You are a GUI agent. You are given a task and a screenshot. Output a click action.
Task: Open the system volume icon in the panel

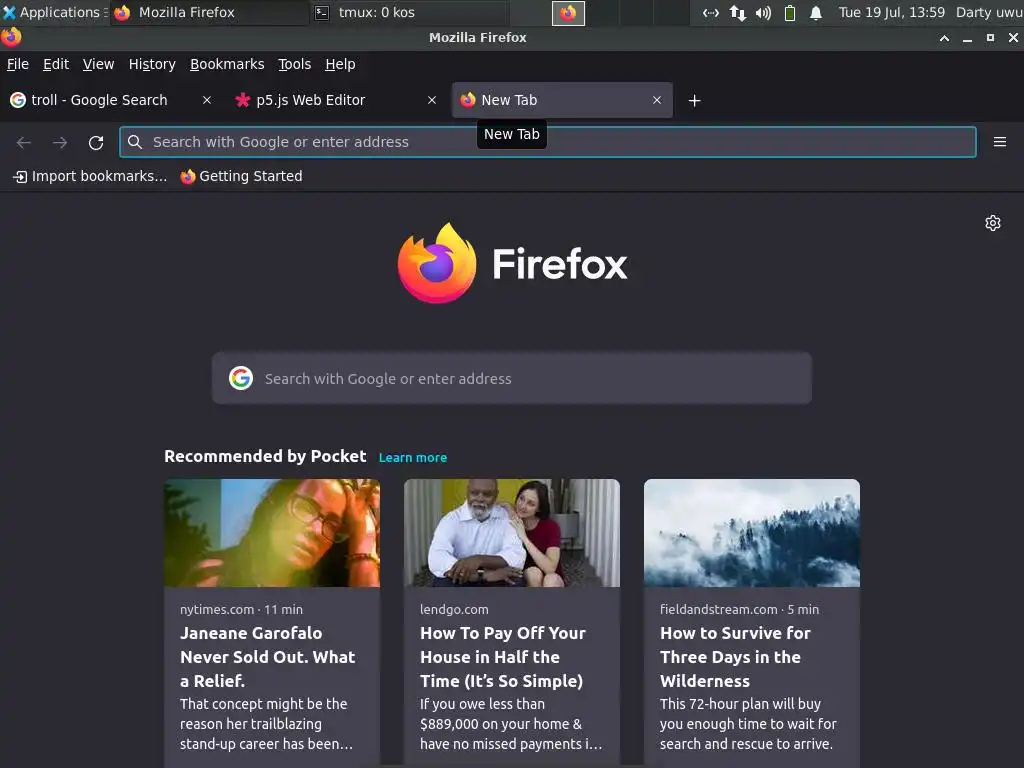tap(763, 12)
